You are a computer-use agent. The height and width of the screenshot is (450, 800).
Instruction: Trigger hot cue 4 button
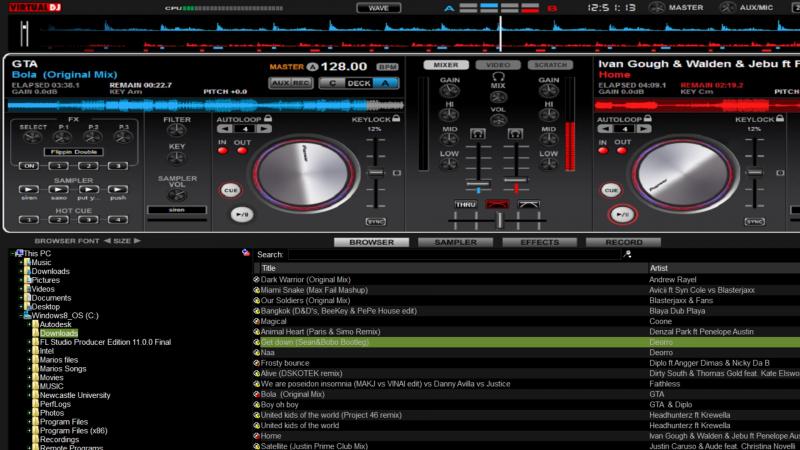[x=118, y=220]
